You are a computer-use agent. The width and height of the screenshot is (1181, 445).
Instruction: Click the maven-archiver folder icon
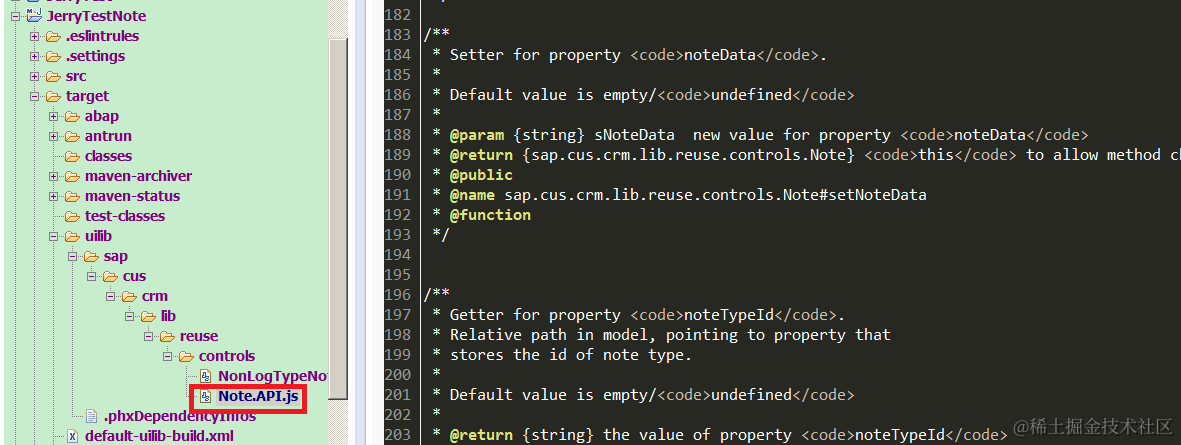72,176
